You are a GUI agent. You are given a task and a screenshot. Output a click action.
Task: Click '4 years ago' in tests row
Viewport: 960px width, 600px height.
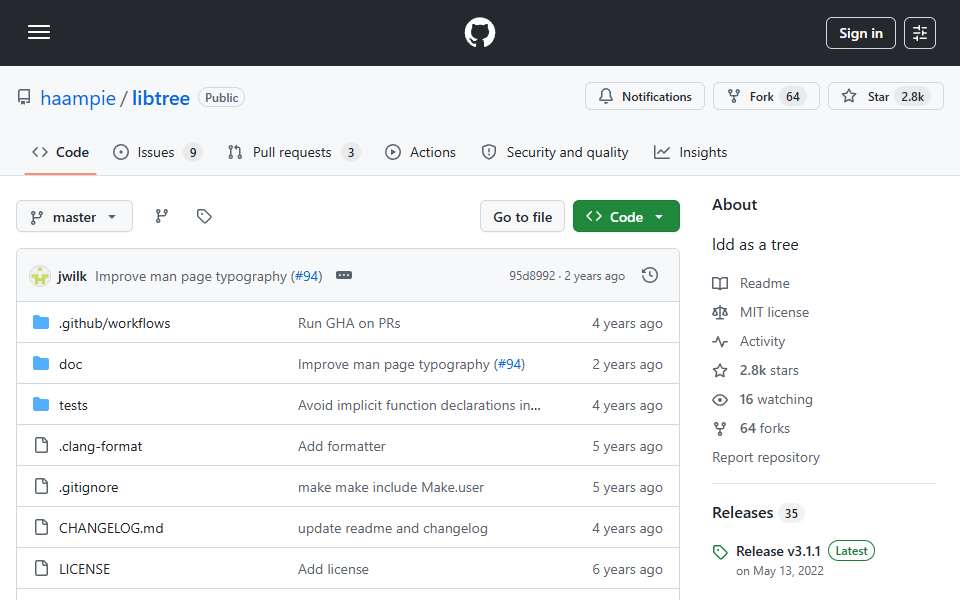point(627,405)
